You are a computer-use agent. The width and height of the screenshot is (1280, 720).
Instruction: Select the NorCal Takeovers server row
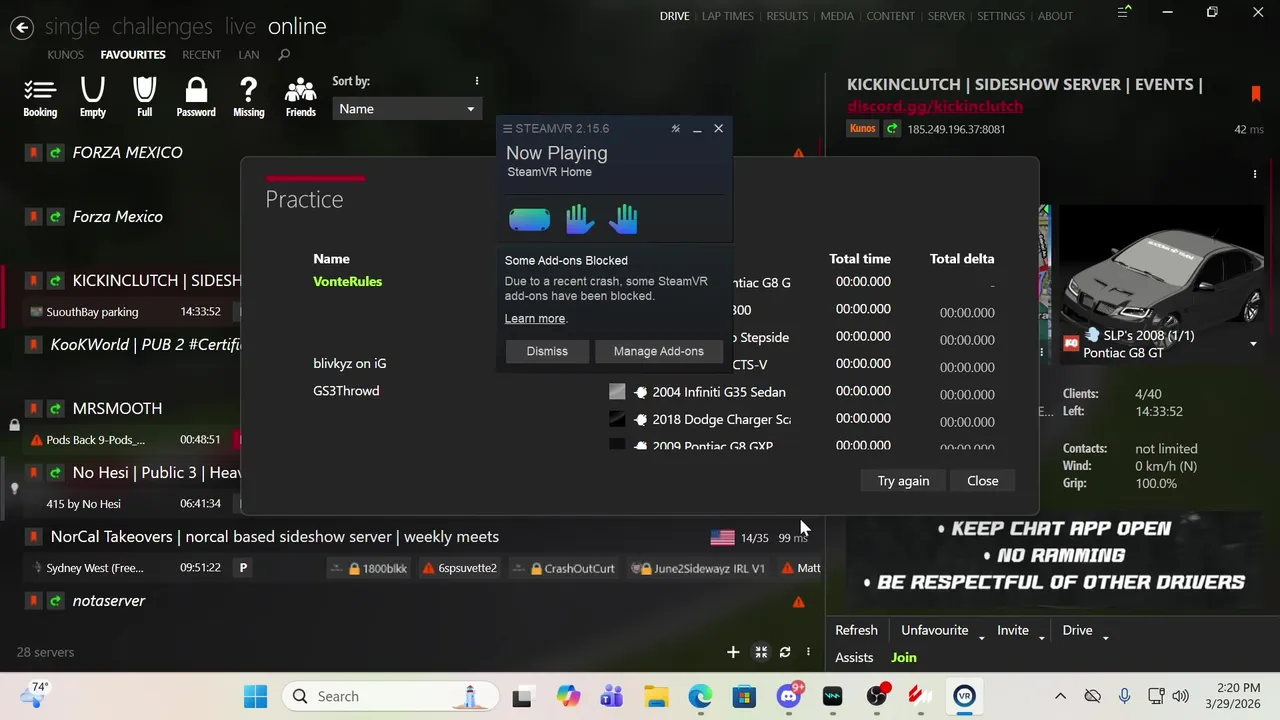[x=412, y=552]
